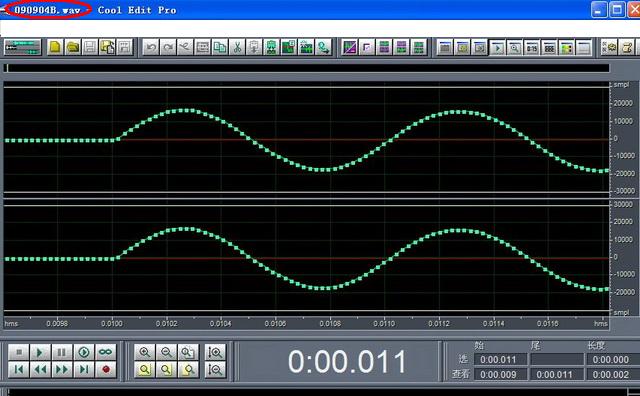Open a file with the yellow folder icon

click(x=73, y=48)
